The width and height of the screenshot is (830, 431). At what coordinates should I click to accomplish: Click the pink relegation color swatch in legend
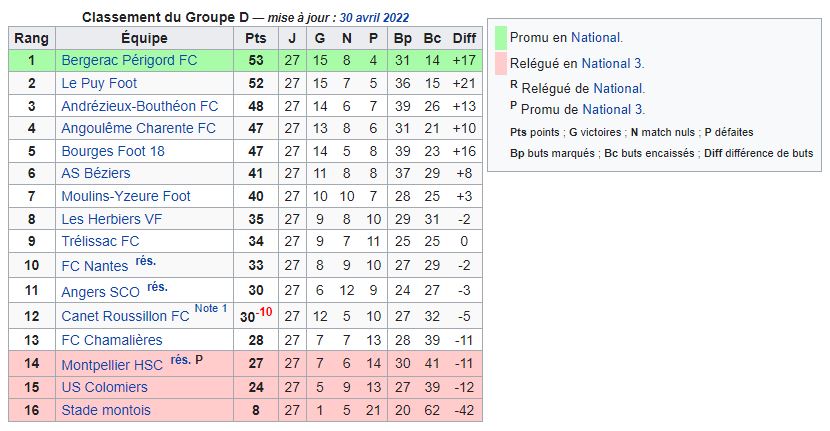coord(501,63)
